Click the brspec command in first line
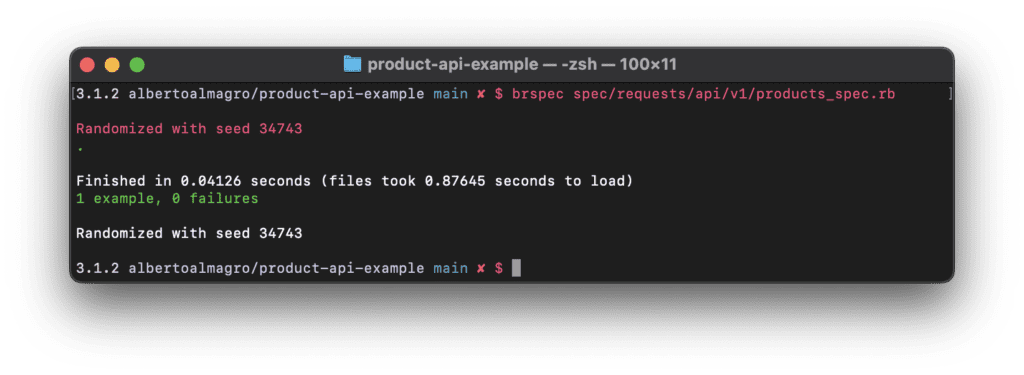This screenshot has width=1024, height=375. click(539, 94)
